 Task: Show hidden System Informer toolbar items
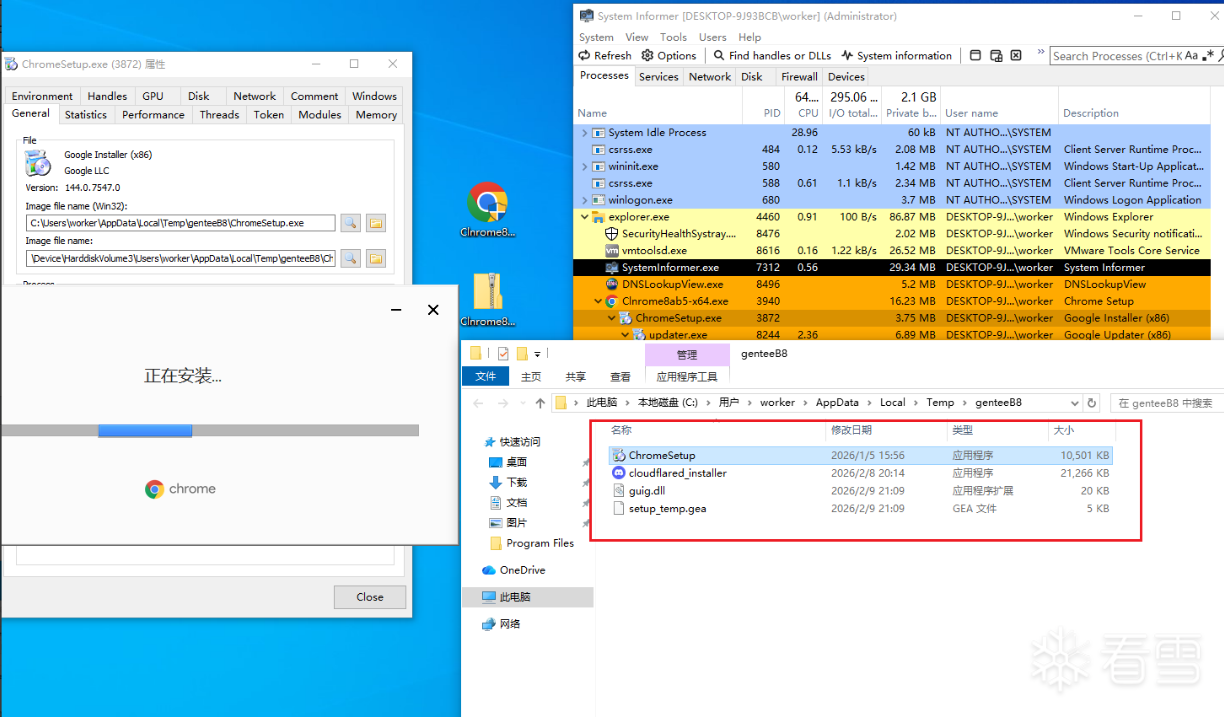(x=1040, y=52)
